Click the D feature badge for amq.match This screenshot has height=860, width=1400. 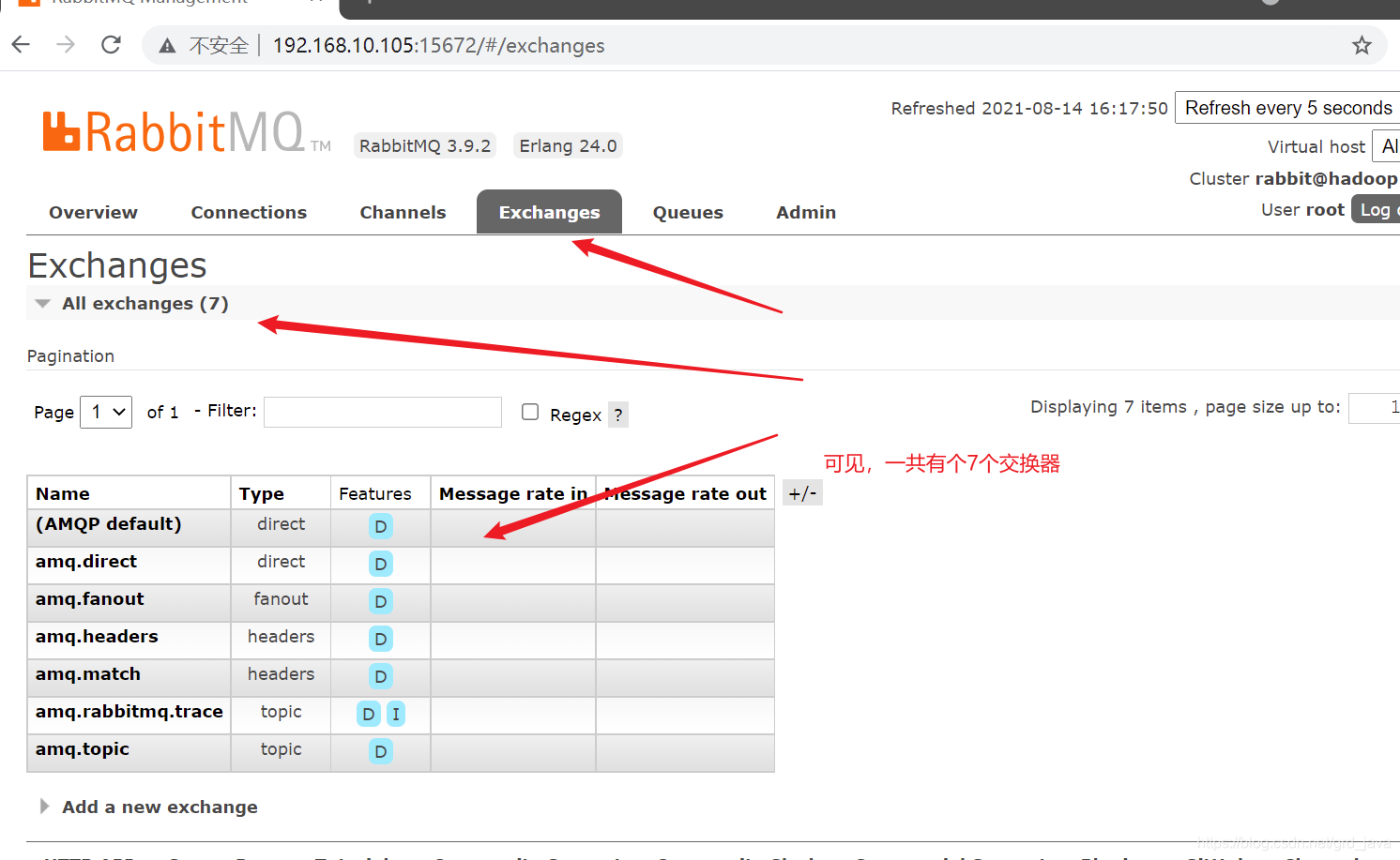pyautogui.click(x=380, y=677)
